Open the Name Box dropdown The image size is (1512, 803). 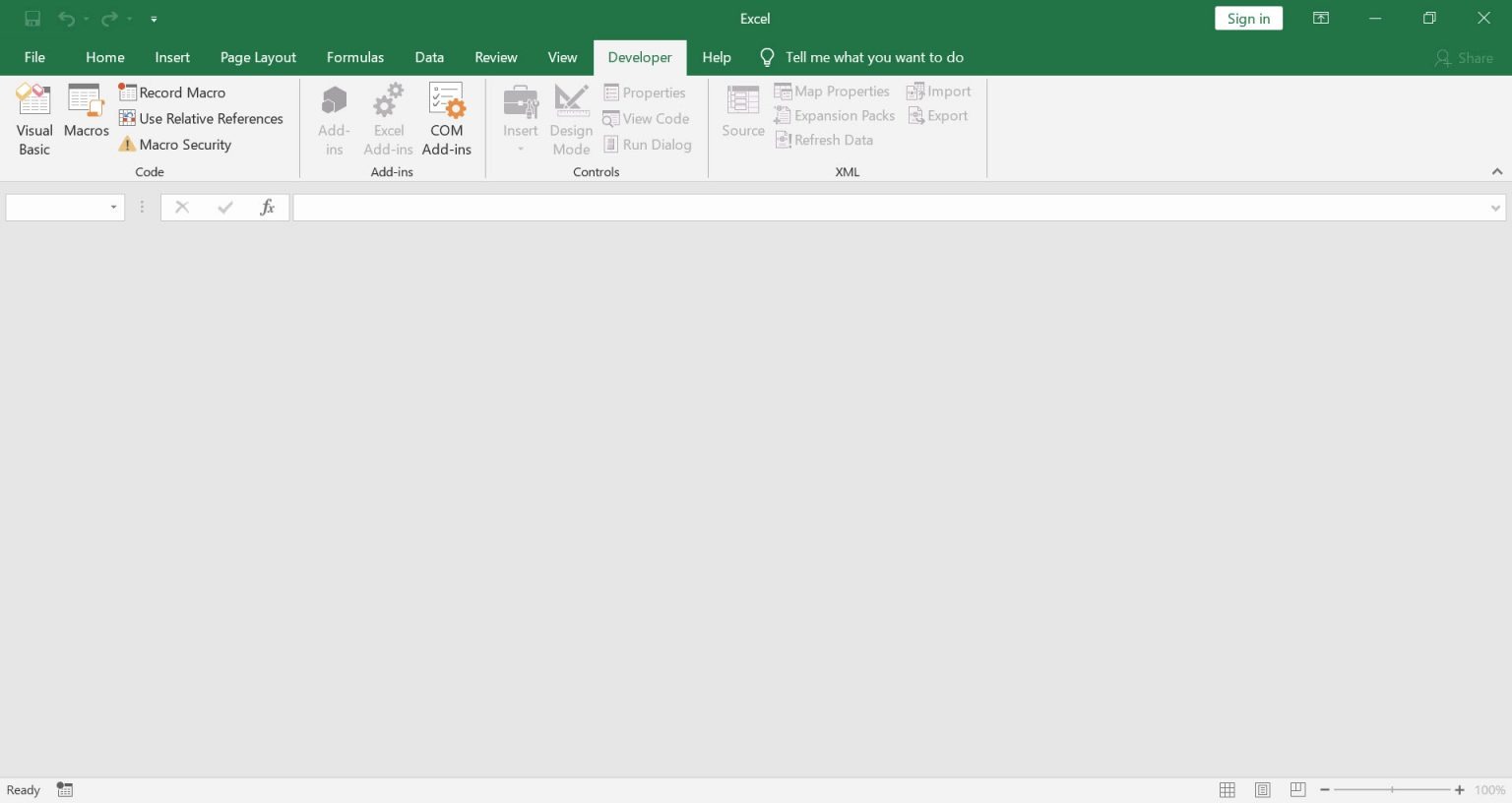(x=113, y=207)
